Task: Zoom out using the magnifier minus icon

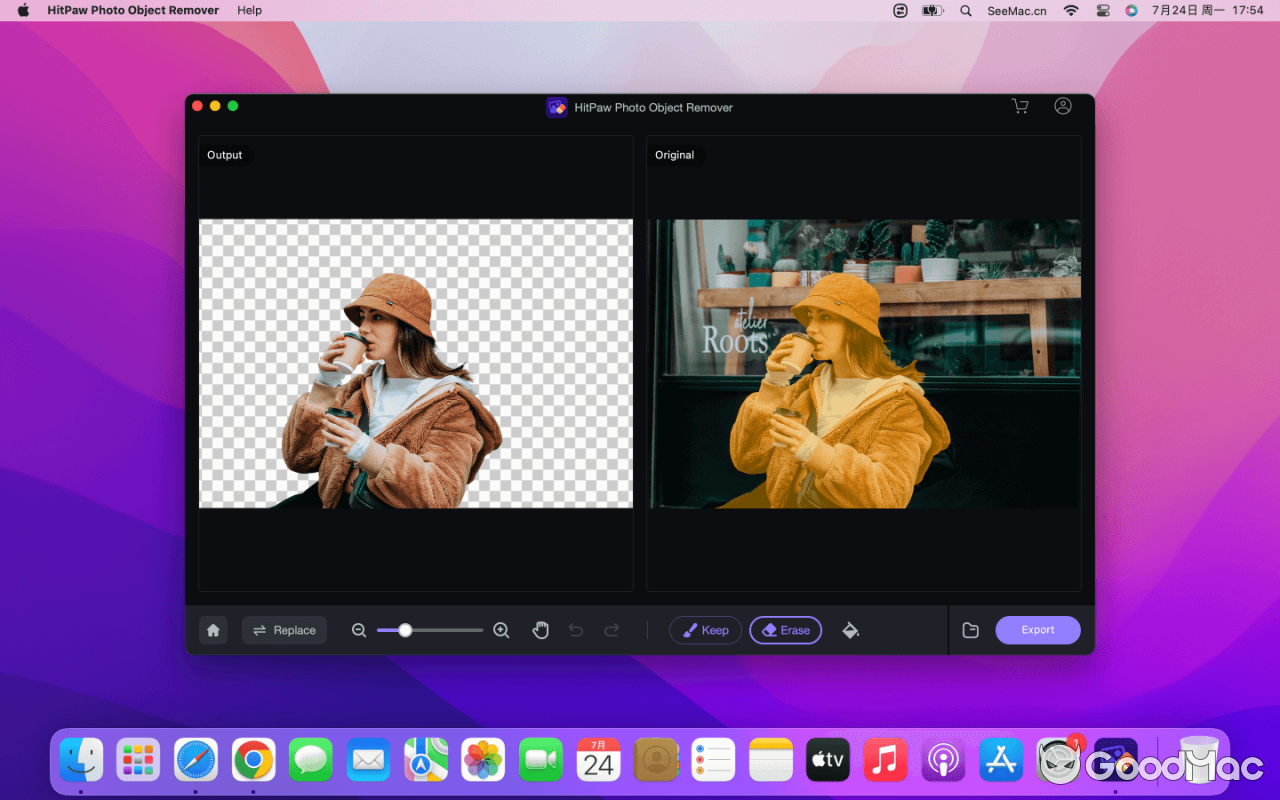Action: pyautogui.click(x=359, y=630)
